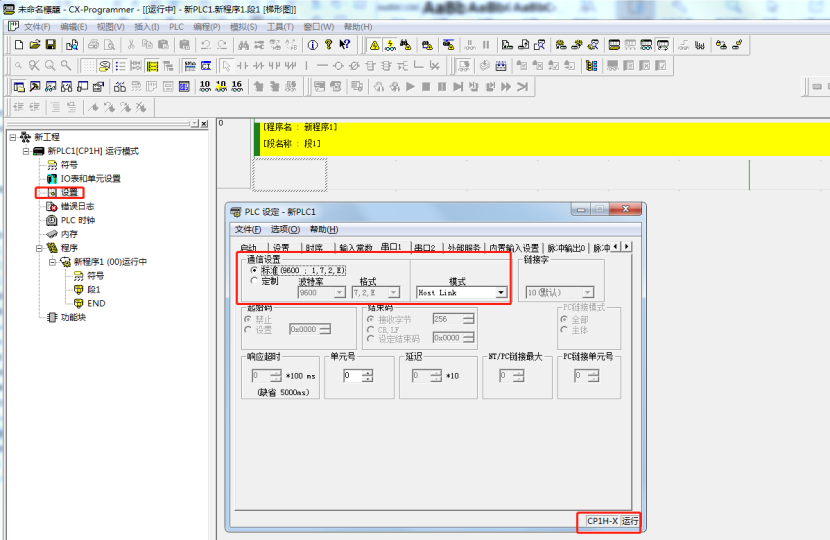Click the New document toolbar icon
Screen dimensions: 830x540
point(18,45)
